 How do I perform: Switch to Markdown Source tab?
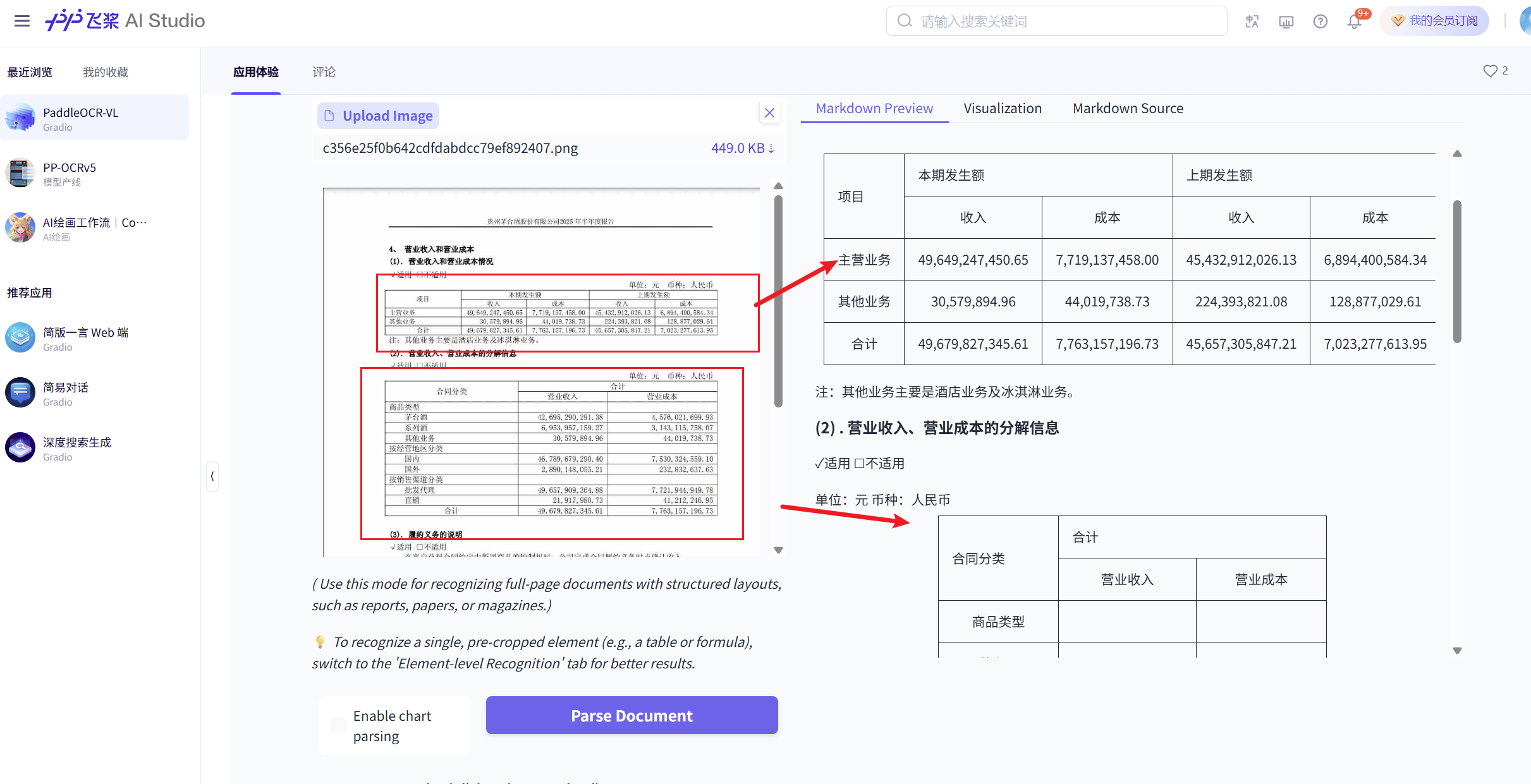click(x=1128, y=108)
